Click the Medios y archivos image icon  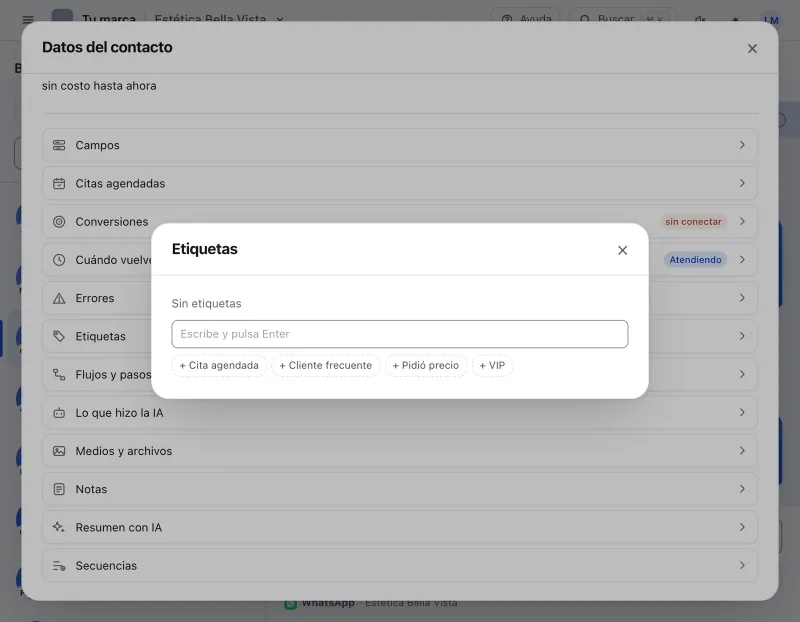point(59,451)
